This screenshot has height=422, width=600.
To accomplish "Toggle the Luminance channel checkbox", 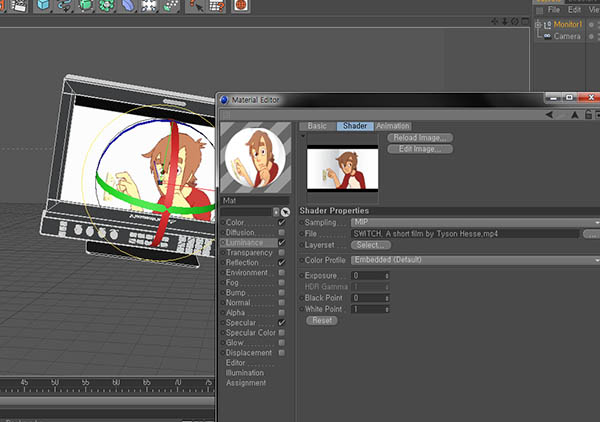I will click(x=282, y=243).
